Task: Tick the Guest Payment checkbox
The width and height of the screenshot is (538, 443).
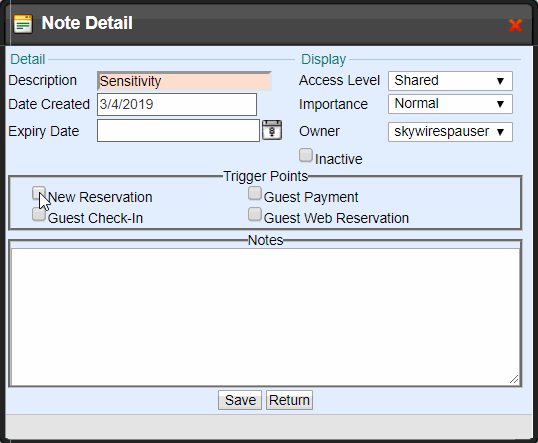Action: (x=255, y=193)
